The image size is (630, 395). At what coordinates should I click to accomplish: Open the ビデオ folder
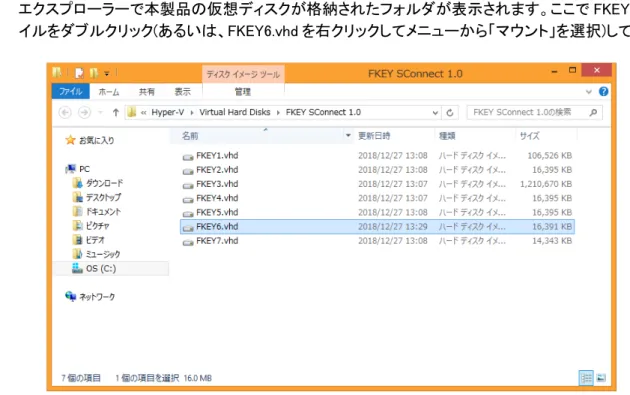(95, 240)
